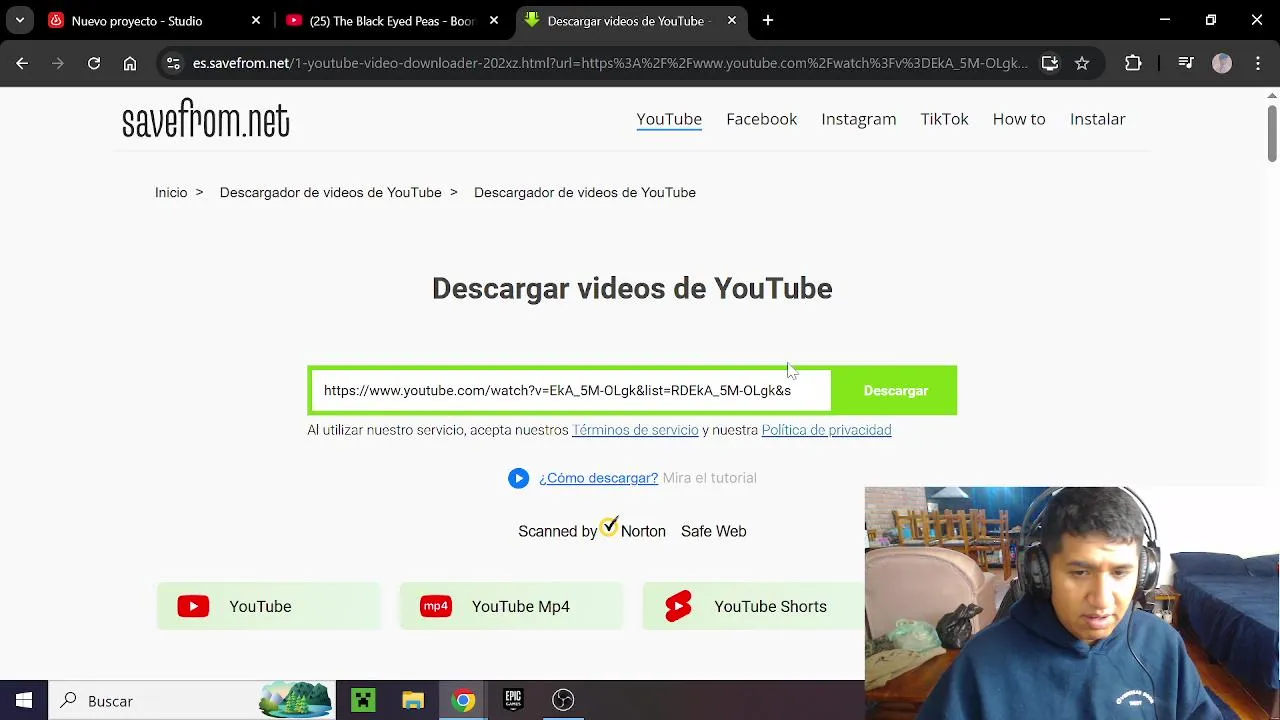Open OBS Studio from the taskbar
Screen dimensions: 1280x720
tap(563, 700)
